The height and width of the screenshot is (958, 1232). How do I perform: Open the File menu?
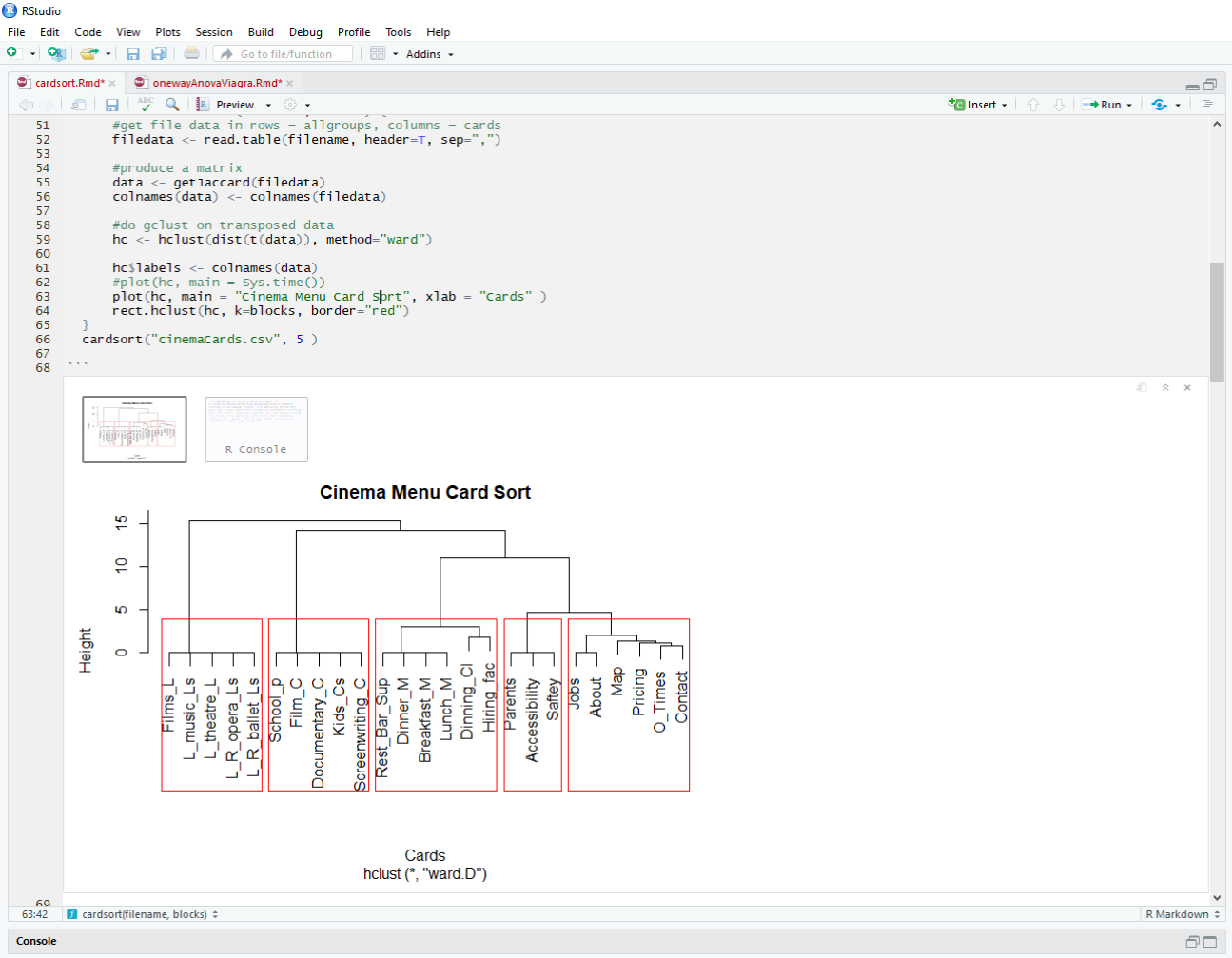pyautogui.click(x=16, y=31)
